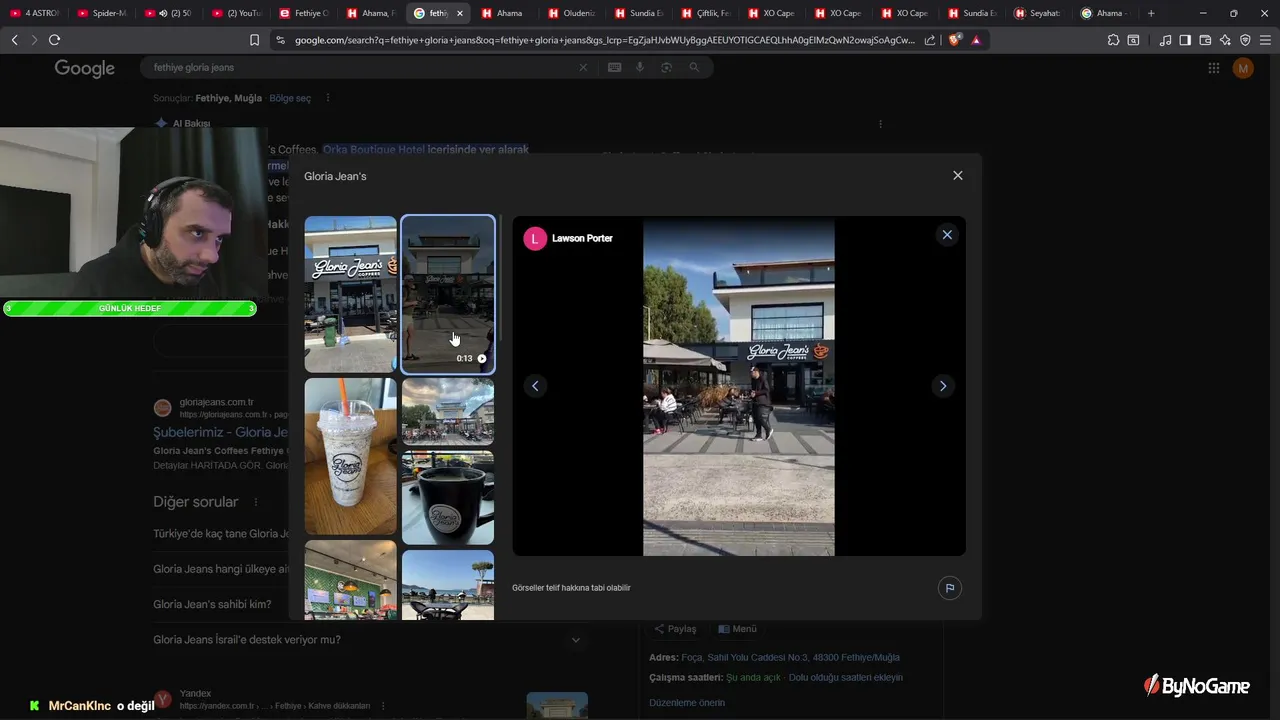Click the Bölge seç link
Image resolution: width=1280 pixels, height=720 pixels.
pos(290,98)
